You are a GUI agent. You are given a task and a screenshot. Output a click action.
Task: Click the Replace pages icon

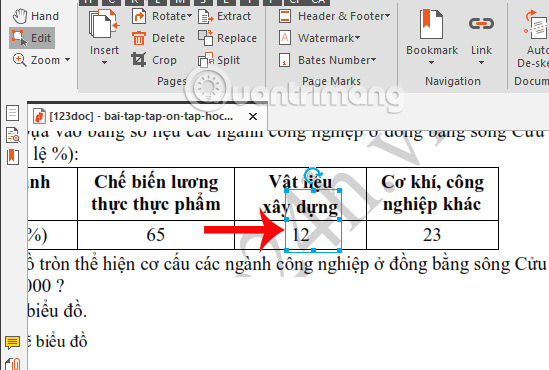point(206,38)
